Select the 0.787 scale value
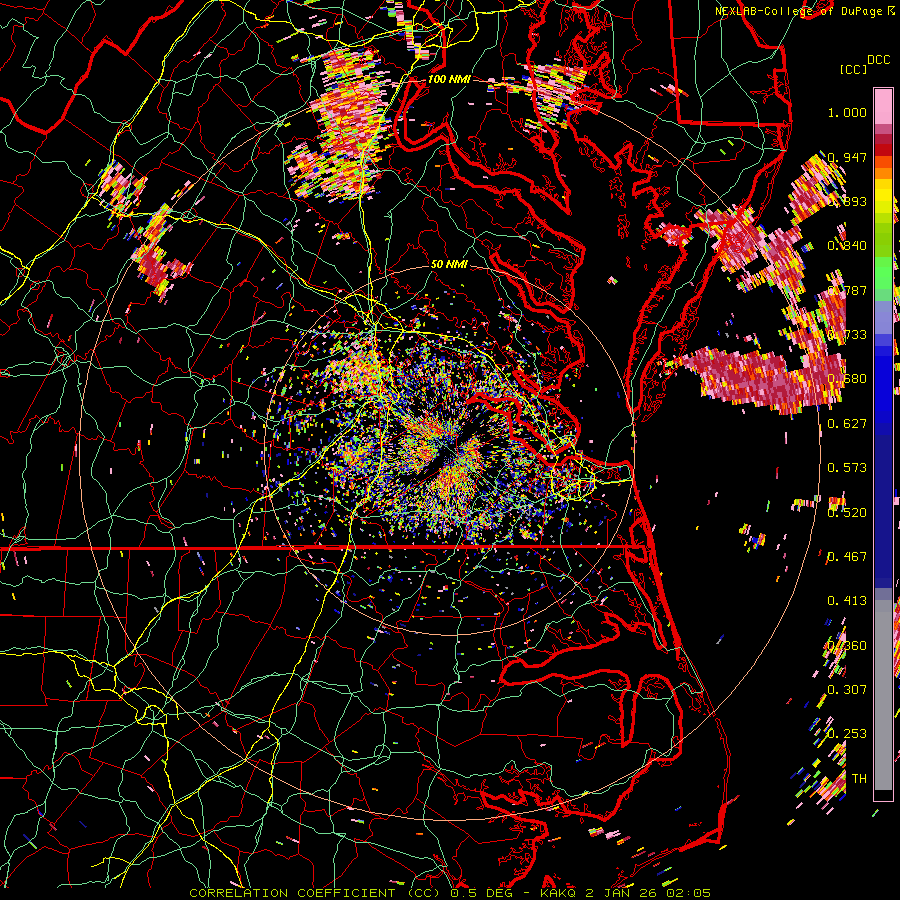This screenshot has width=900, height=900. (847, 290)
